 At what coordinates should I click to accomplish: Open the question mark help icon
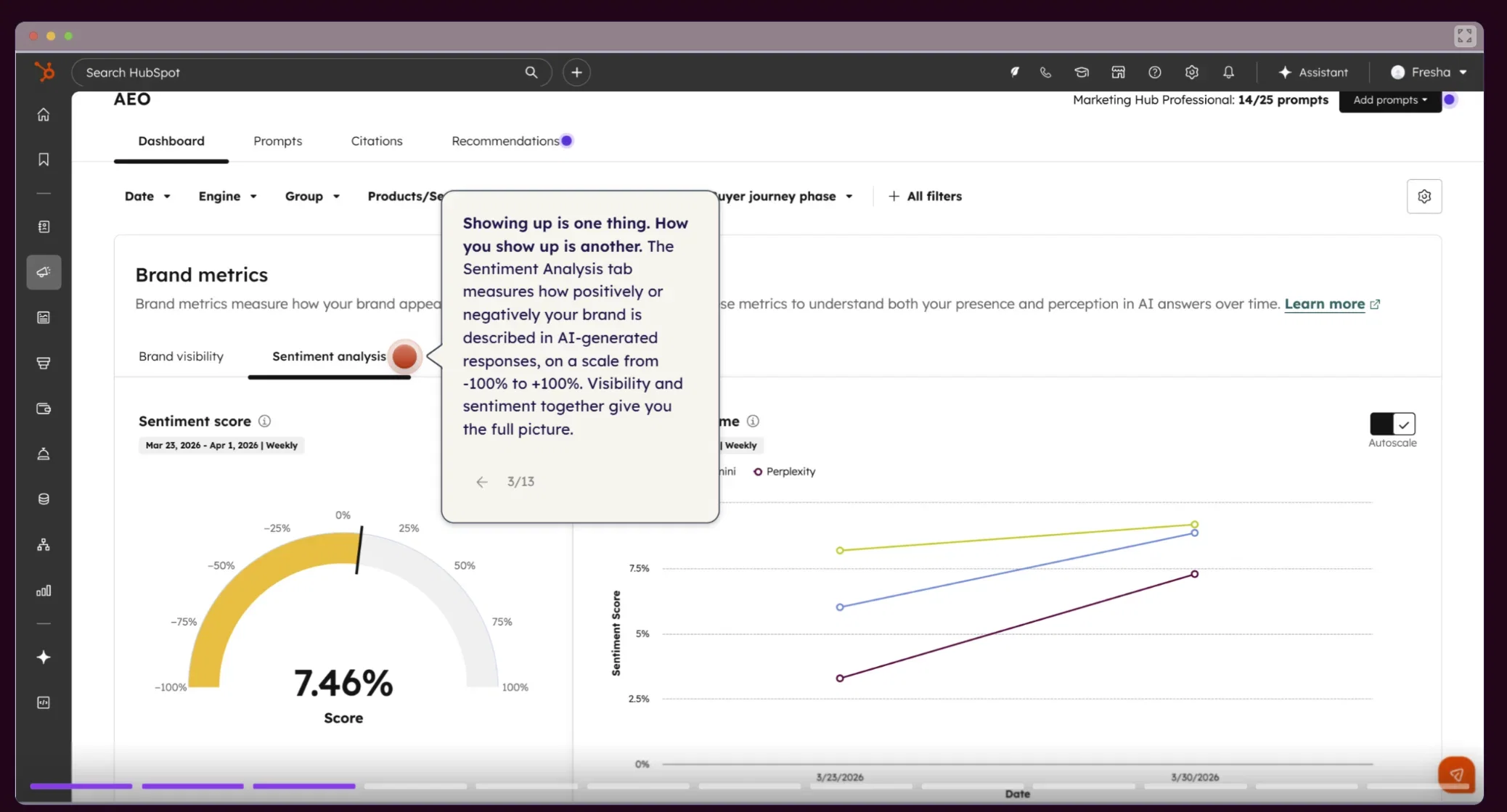point(1155,73)
